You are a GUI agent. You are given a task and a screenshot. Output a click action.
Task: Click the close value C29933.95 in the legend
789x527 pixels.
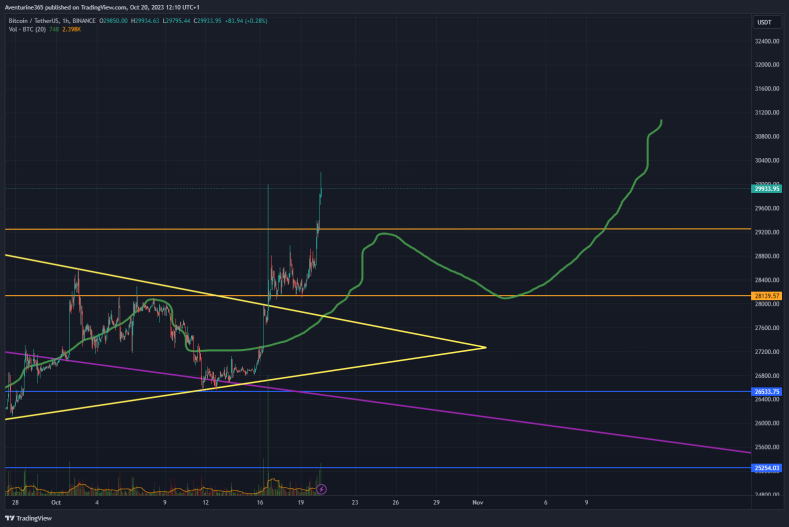pyautogui.click(x=207, y=21)
